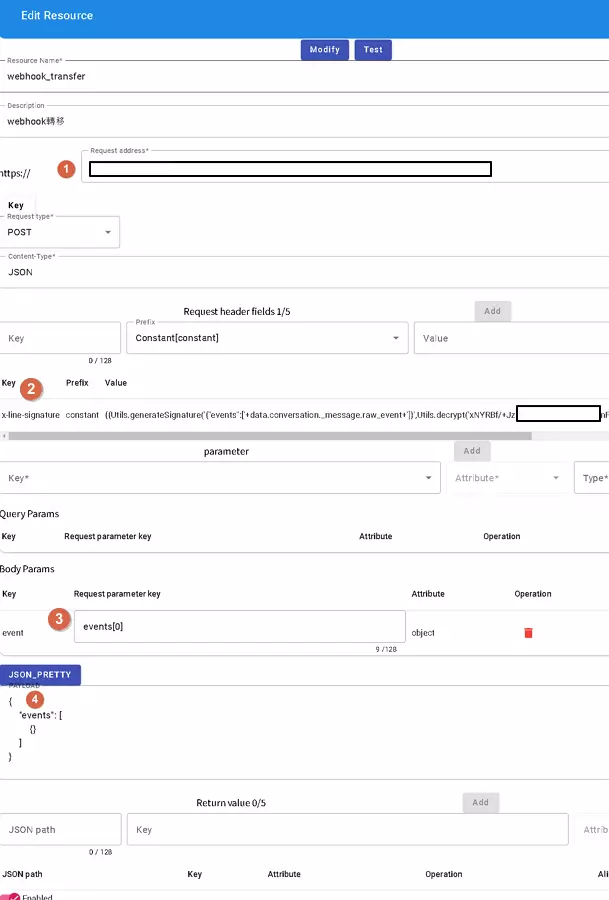Image resolution: width=609 pixels, height=900 pixels.
Task: Open the parameter Attribute dropdown
Action: point(507,478)
